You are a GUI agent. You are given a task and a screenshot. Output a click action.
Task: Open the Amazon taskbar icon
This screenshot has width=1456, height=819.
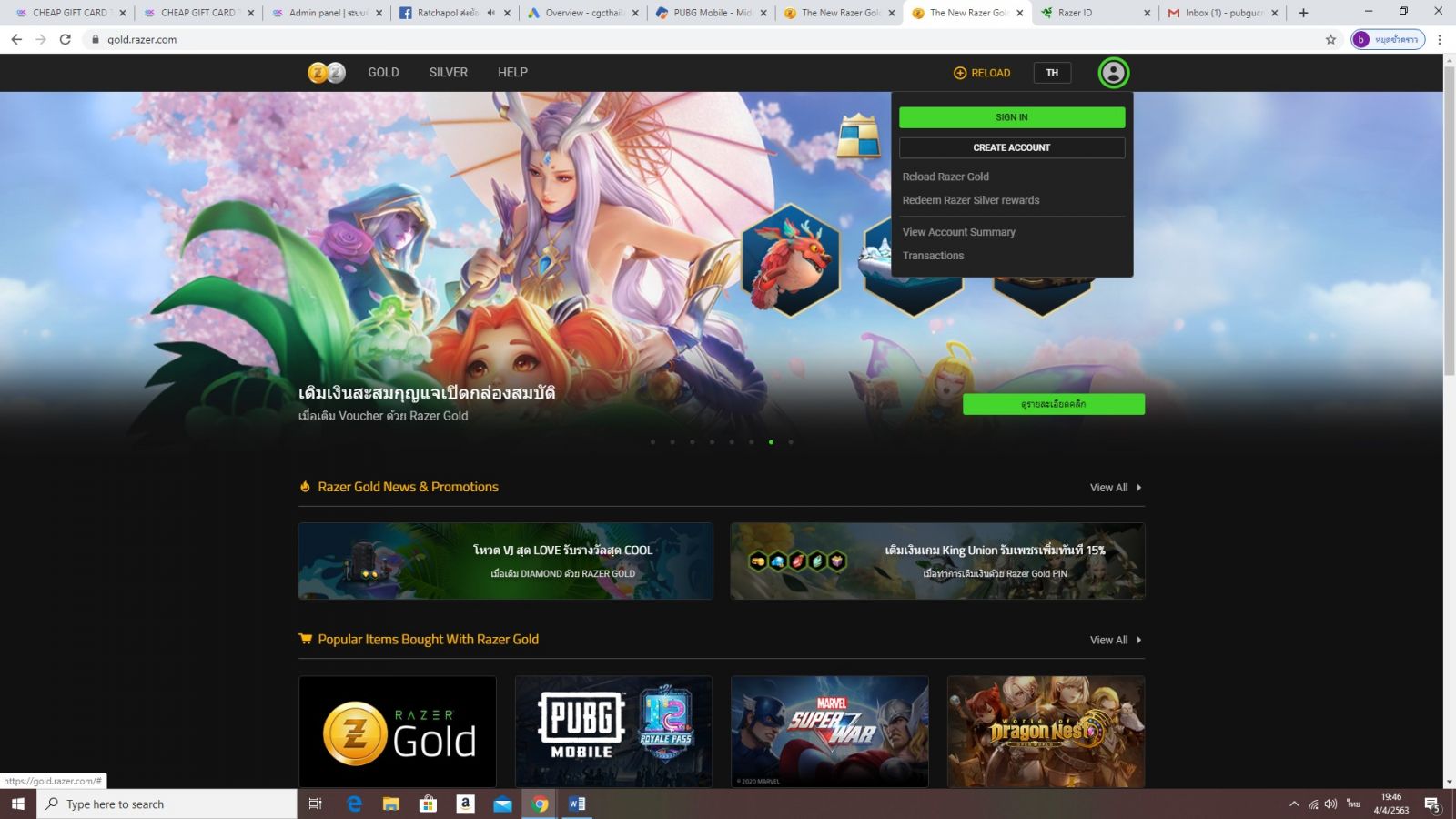(x=465, y=804)
